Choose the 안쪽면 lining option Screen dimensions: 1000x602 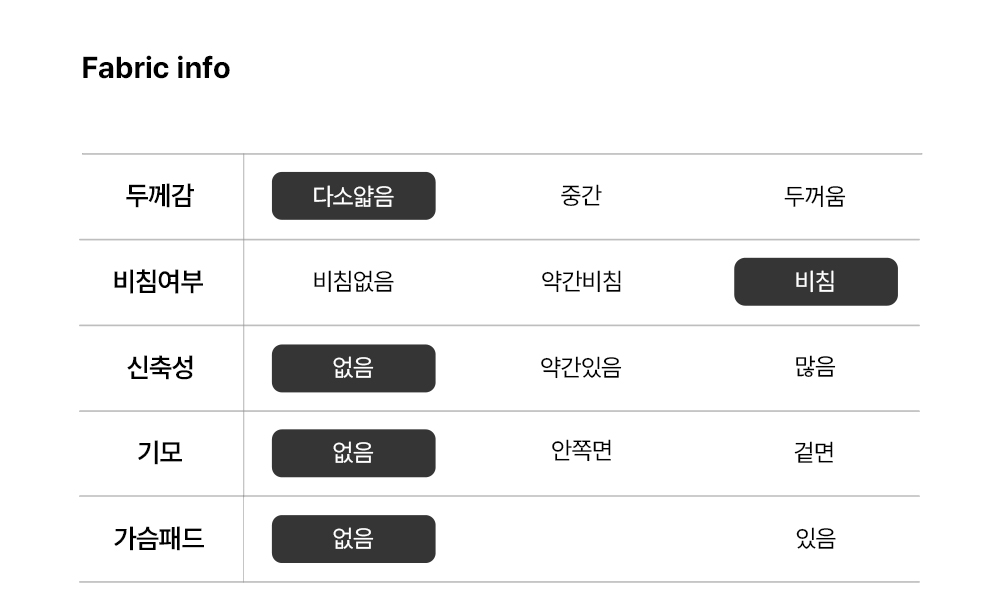581,450
